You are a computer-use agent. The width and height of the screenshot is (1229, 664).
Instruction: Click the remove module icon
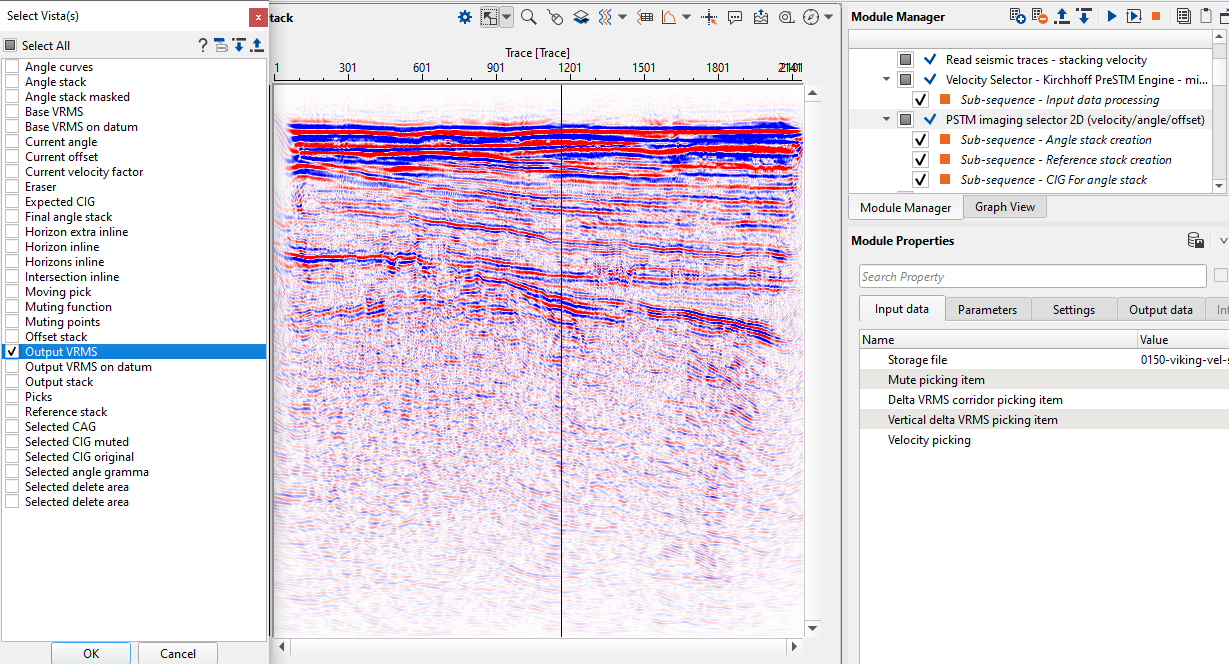1040,16
